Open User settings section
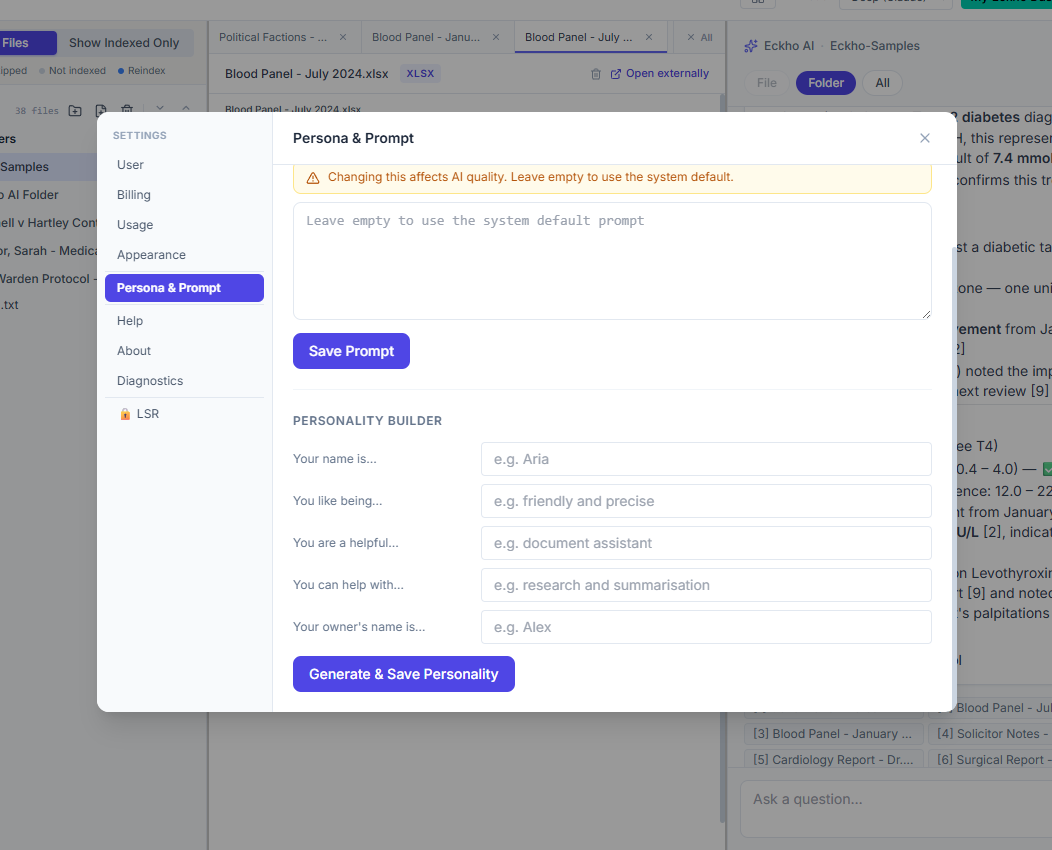1052x850 pixels. pyautogui.click(x=185, y=165)
